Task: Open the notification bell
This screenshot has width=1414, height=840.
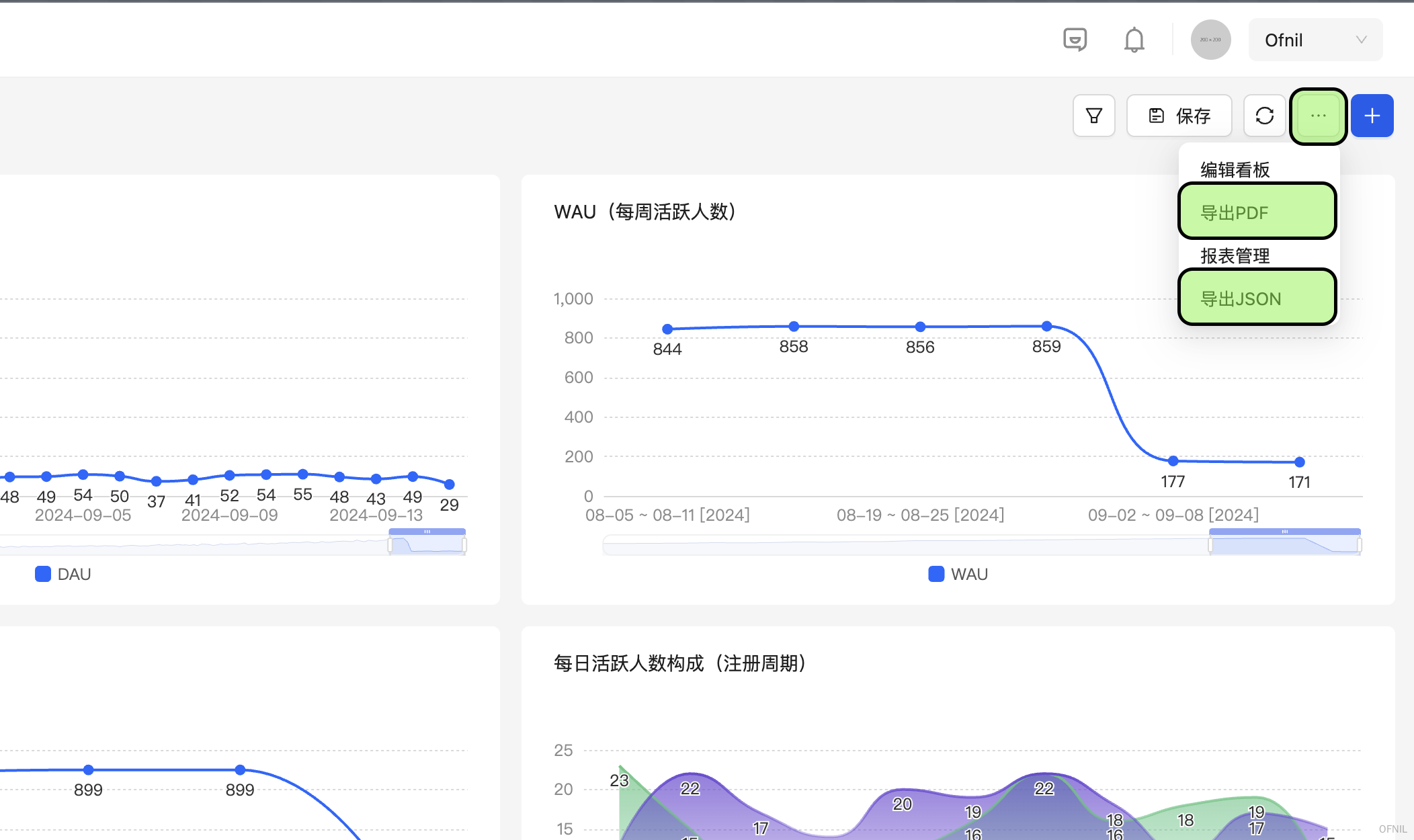Action: (x=1134, y=40)
